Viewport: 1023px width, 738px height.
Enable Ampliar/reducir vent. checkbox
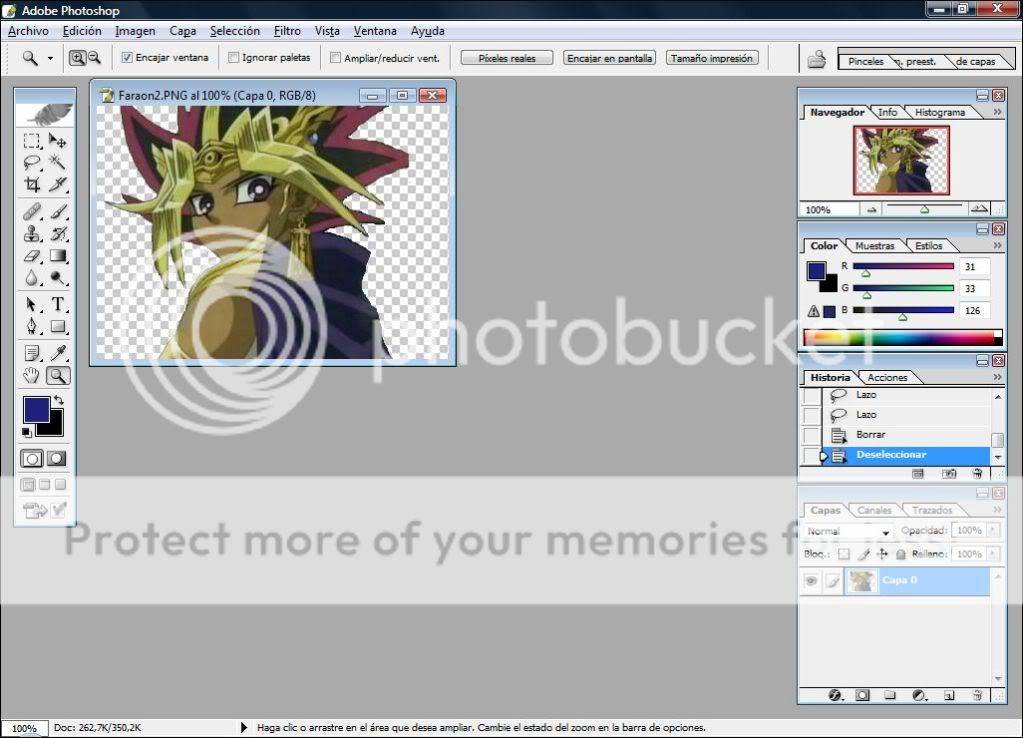[336, 58]
